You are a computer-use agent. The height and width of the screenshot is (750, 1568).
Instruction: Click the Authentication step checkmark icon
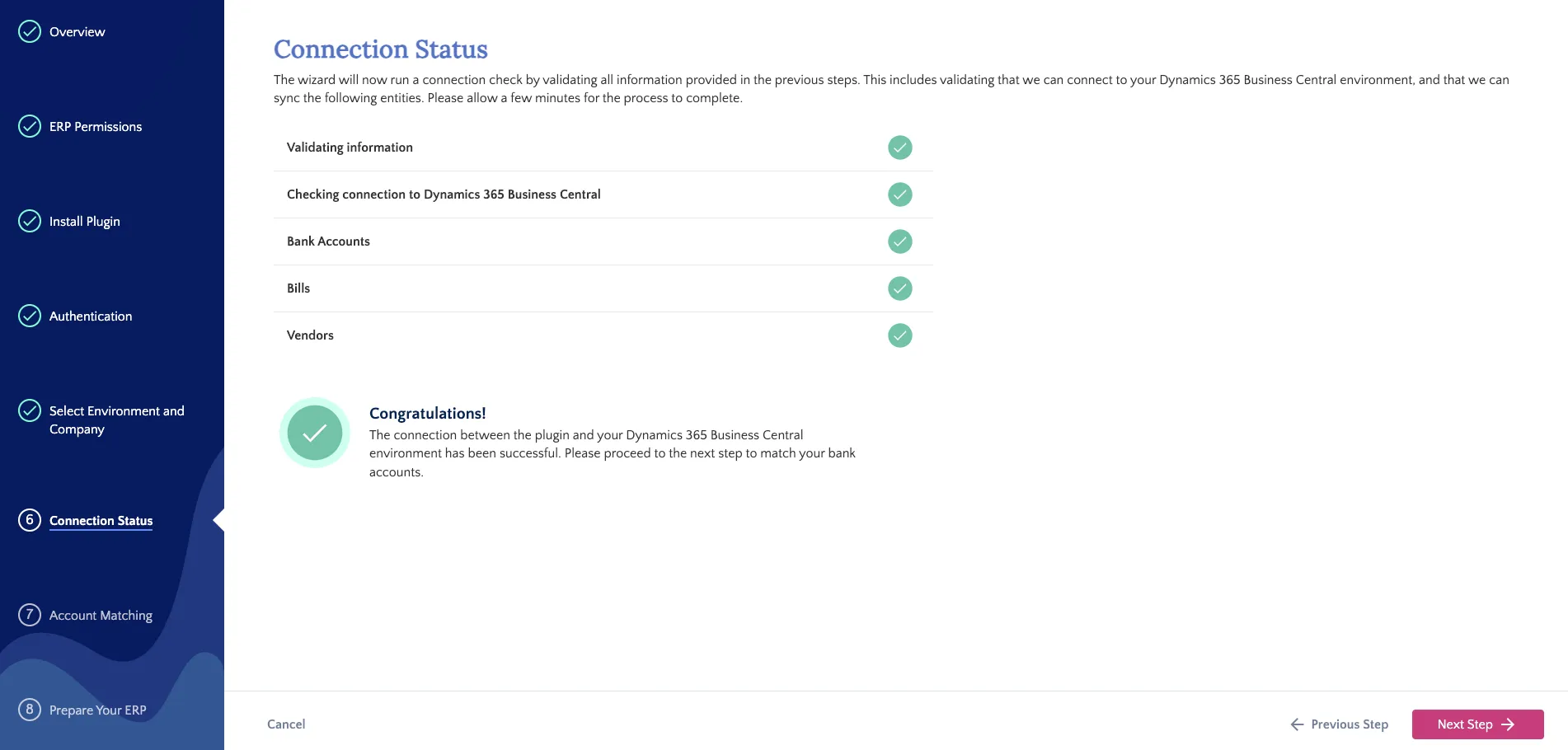tap(30, 316)
